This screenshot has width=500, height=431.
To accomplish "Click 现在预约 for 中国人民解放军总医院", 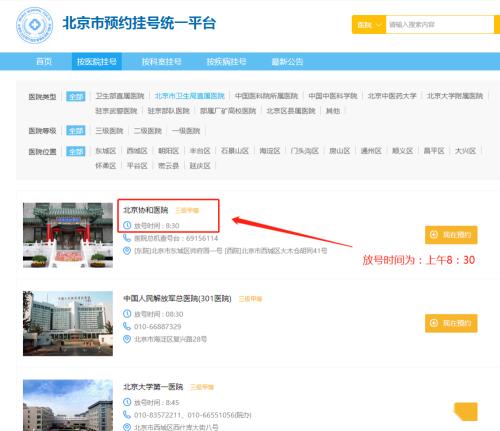I will 451,323.
